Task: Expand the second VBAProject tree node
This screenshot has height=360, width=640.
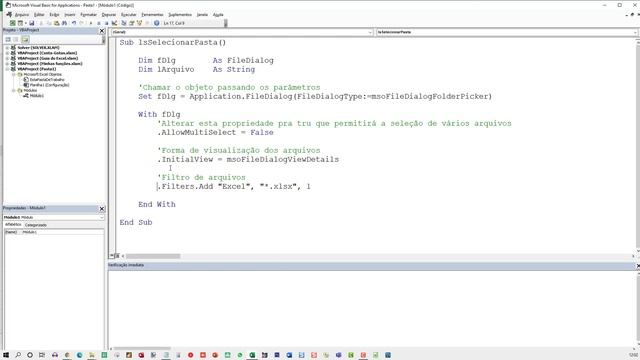Action: point(7,53)
